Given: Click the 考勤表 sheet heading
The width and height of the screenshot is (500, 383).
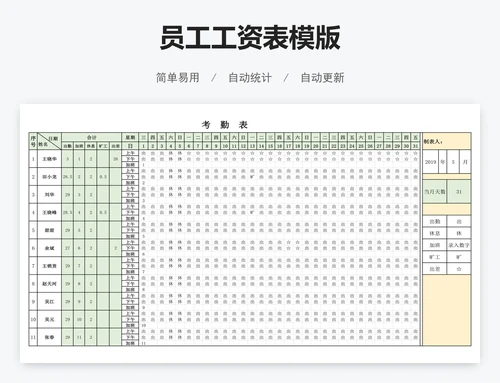Looking at the screenshot, I should (225, 125).
